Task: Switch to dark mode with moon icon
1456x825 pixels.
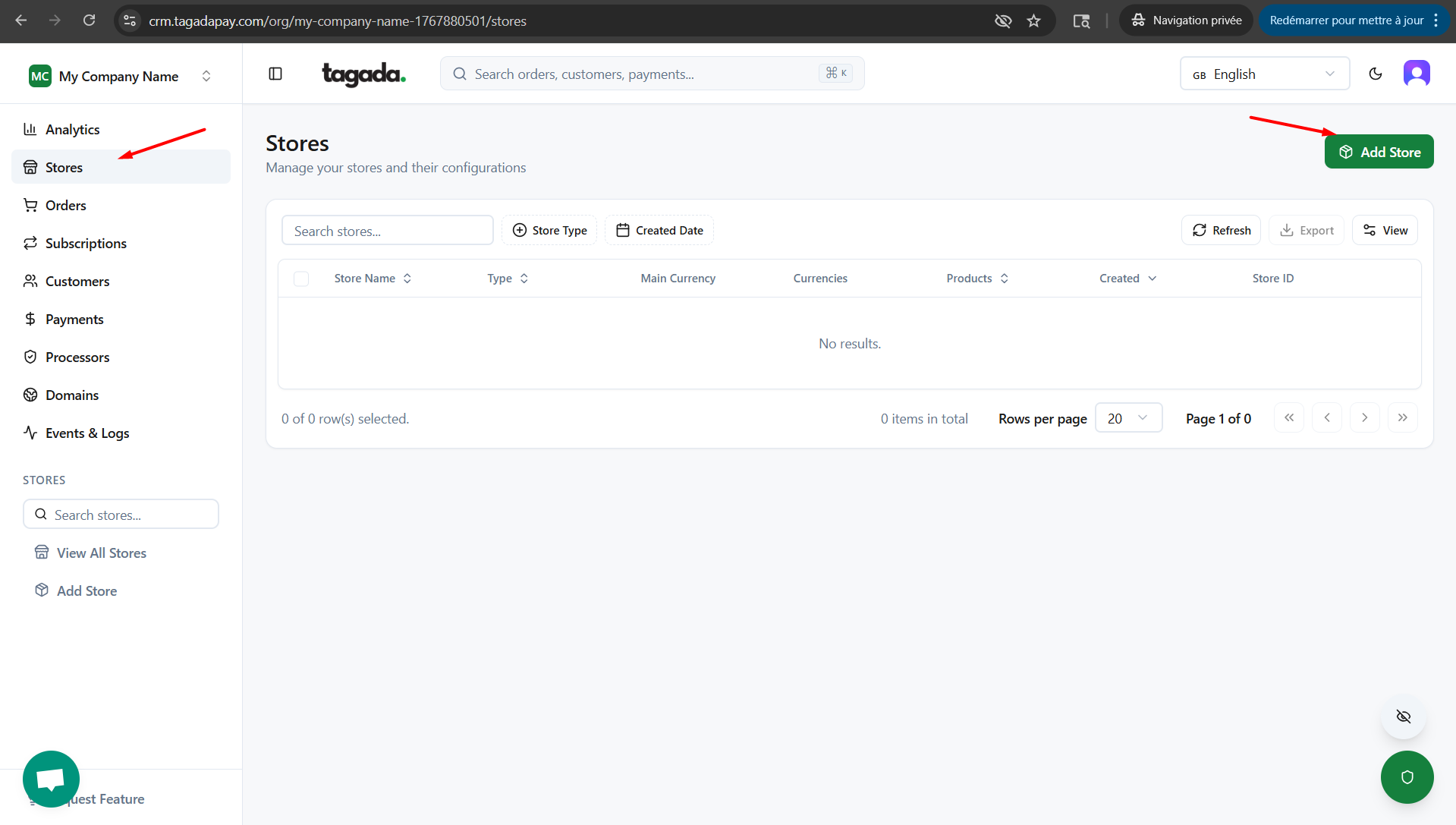Action: [1375, 74]
